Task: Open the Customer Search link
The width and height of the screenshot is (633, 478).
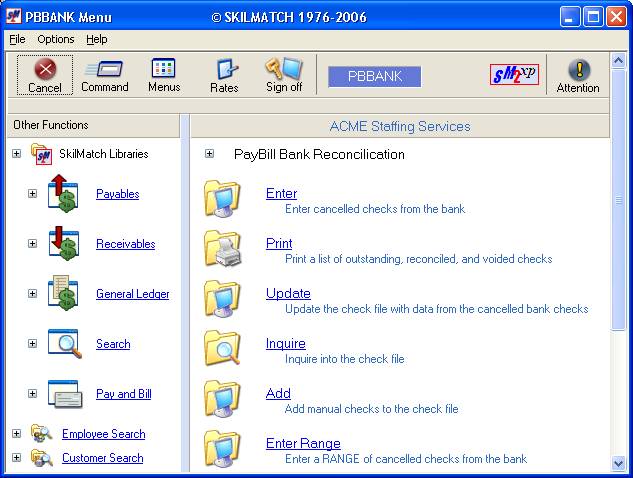Action: coord(103,458)
